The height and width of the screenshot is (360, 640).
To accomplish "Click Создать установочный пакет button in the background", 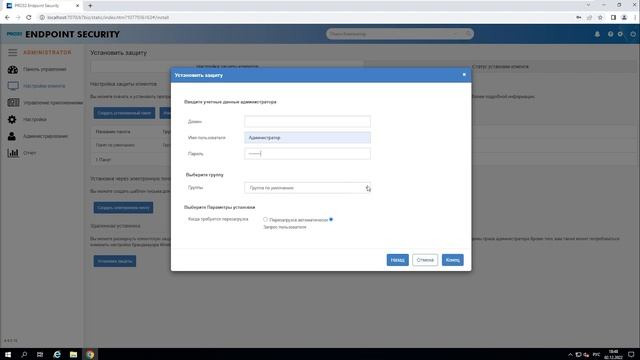I will [124, 113].
